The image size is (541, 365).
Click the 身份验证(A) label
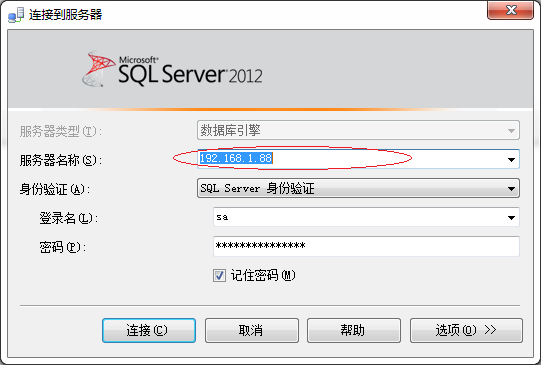coord(55,189)
